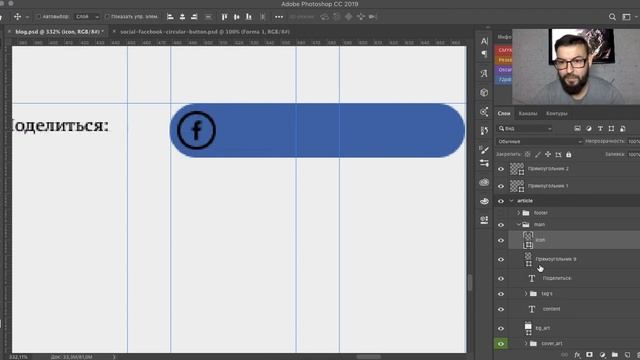Align left edges icon in options bar

tap(170, 17)
